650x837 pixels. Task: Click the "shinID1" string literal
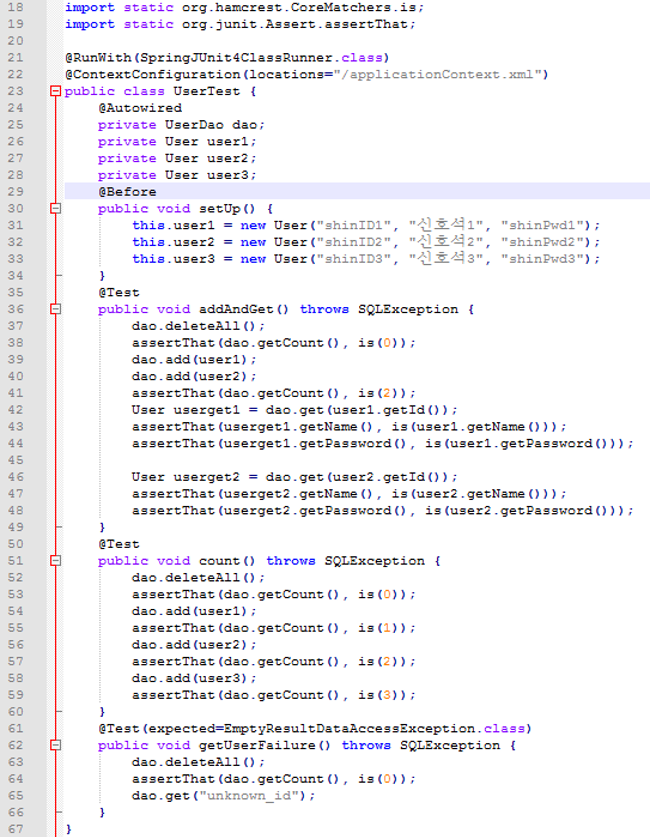tap(354, 225)
